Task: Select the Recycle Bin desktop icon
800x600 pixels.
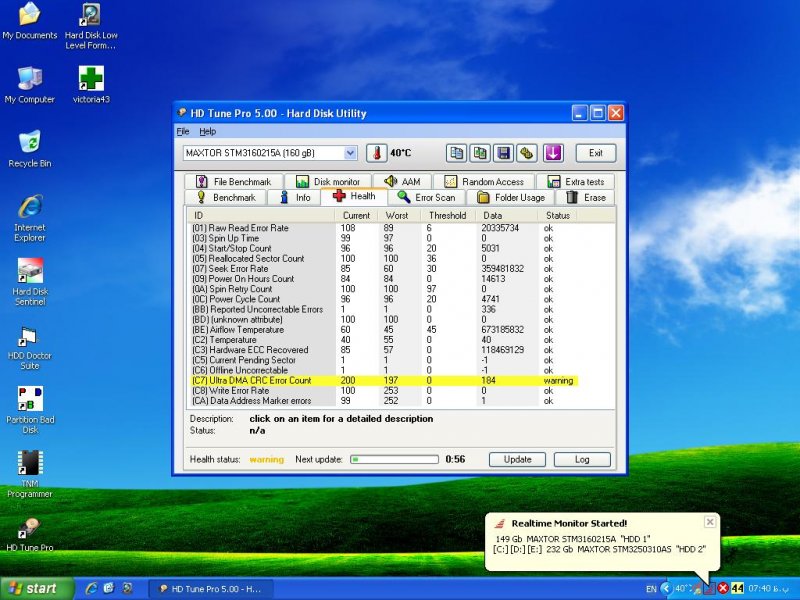Action: click(30, 149)
